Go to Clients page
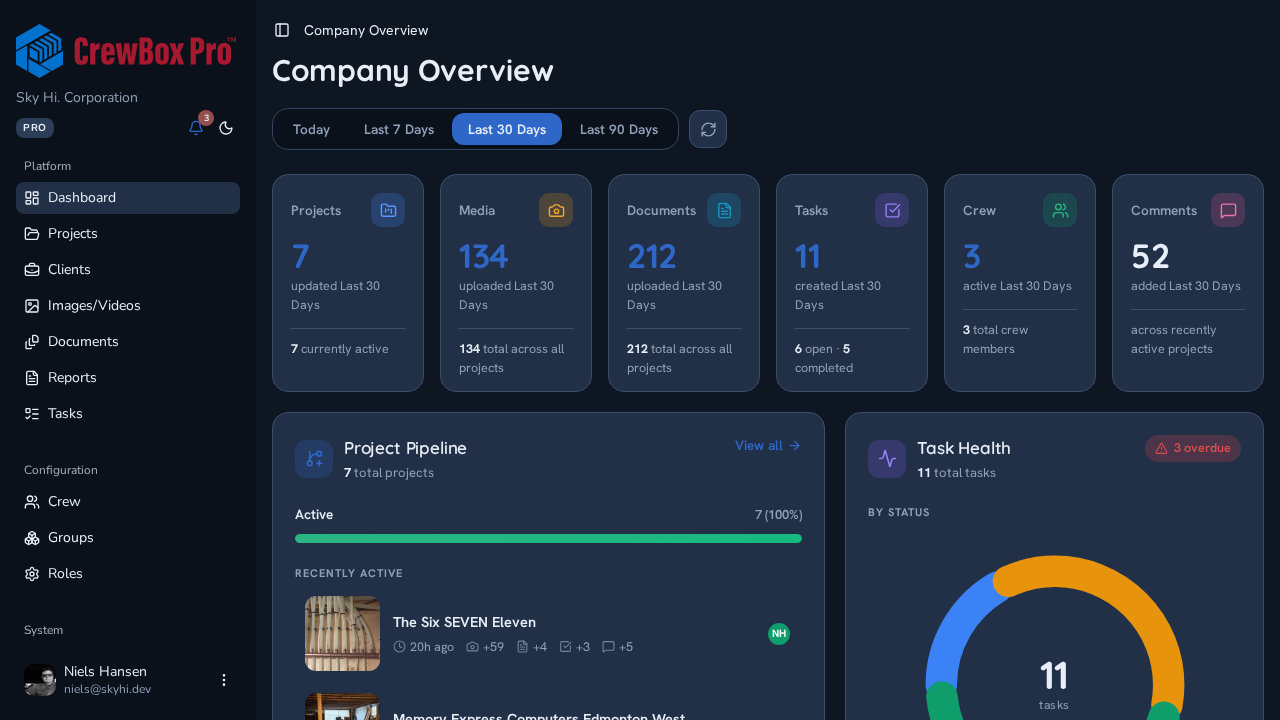The height and width of the screenshot is (720, 1280). tap(128, 270)
